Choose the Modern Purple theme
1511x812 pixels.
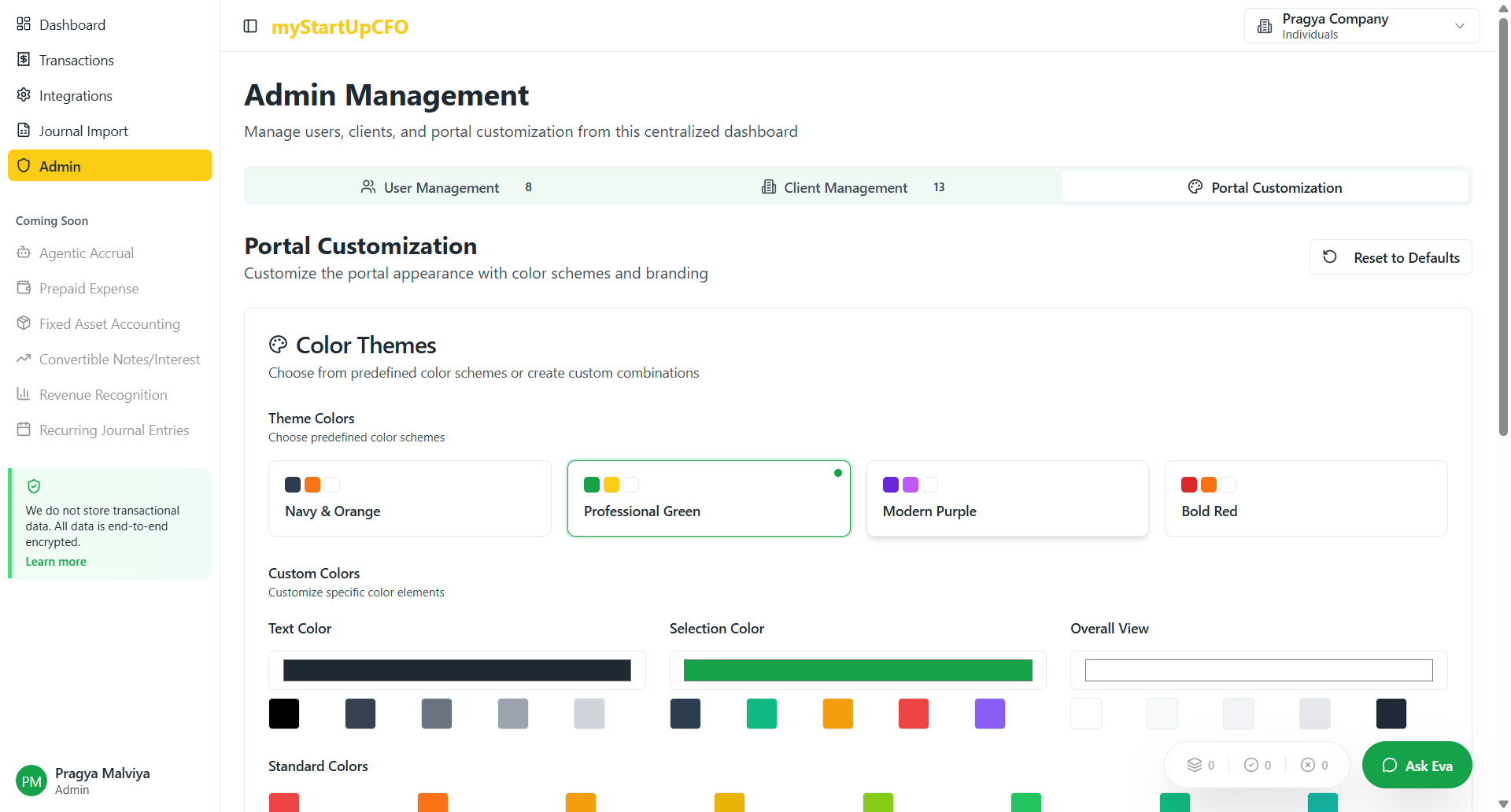tap(1007, 498)
